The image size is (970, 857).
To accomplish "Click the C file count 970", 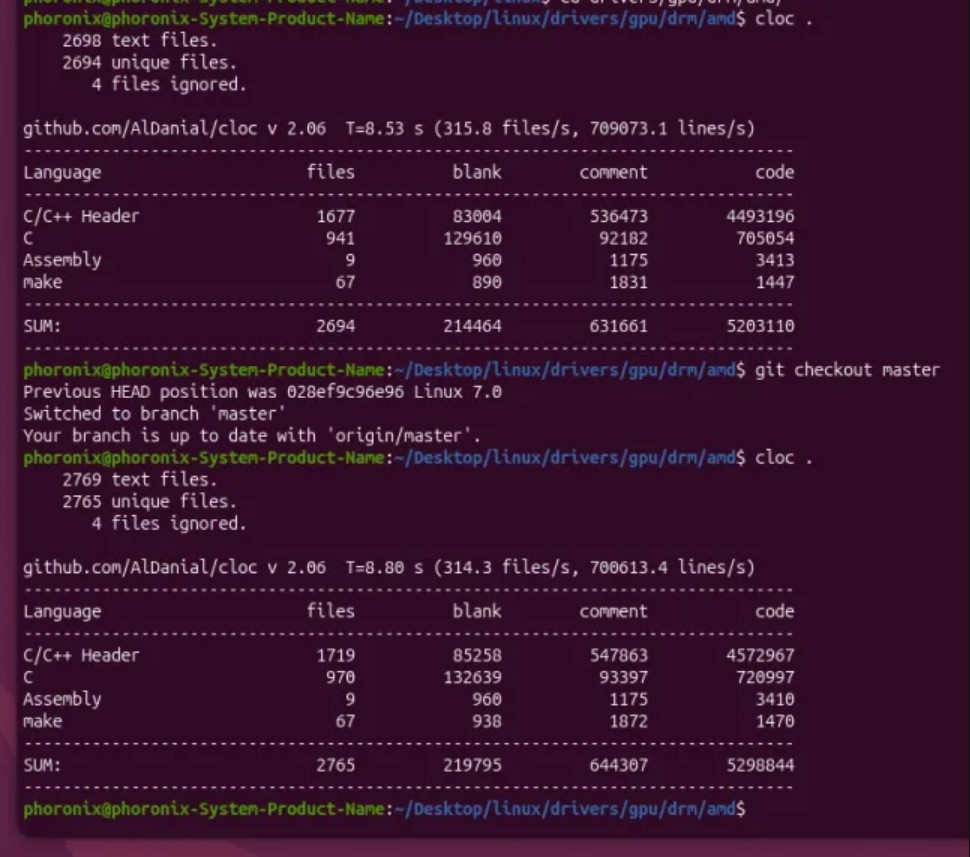I will 340,678.
